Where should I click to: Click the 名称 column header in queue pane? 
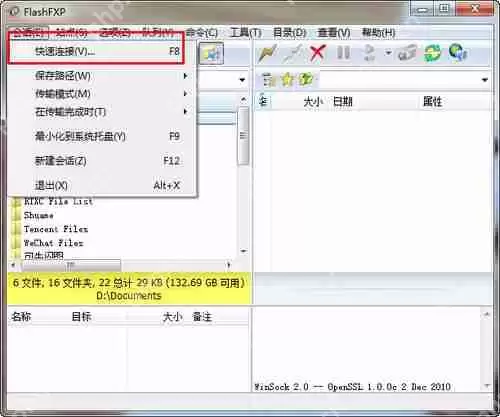point(21,317)
